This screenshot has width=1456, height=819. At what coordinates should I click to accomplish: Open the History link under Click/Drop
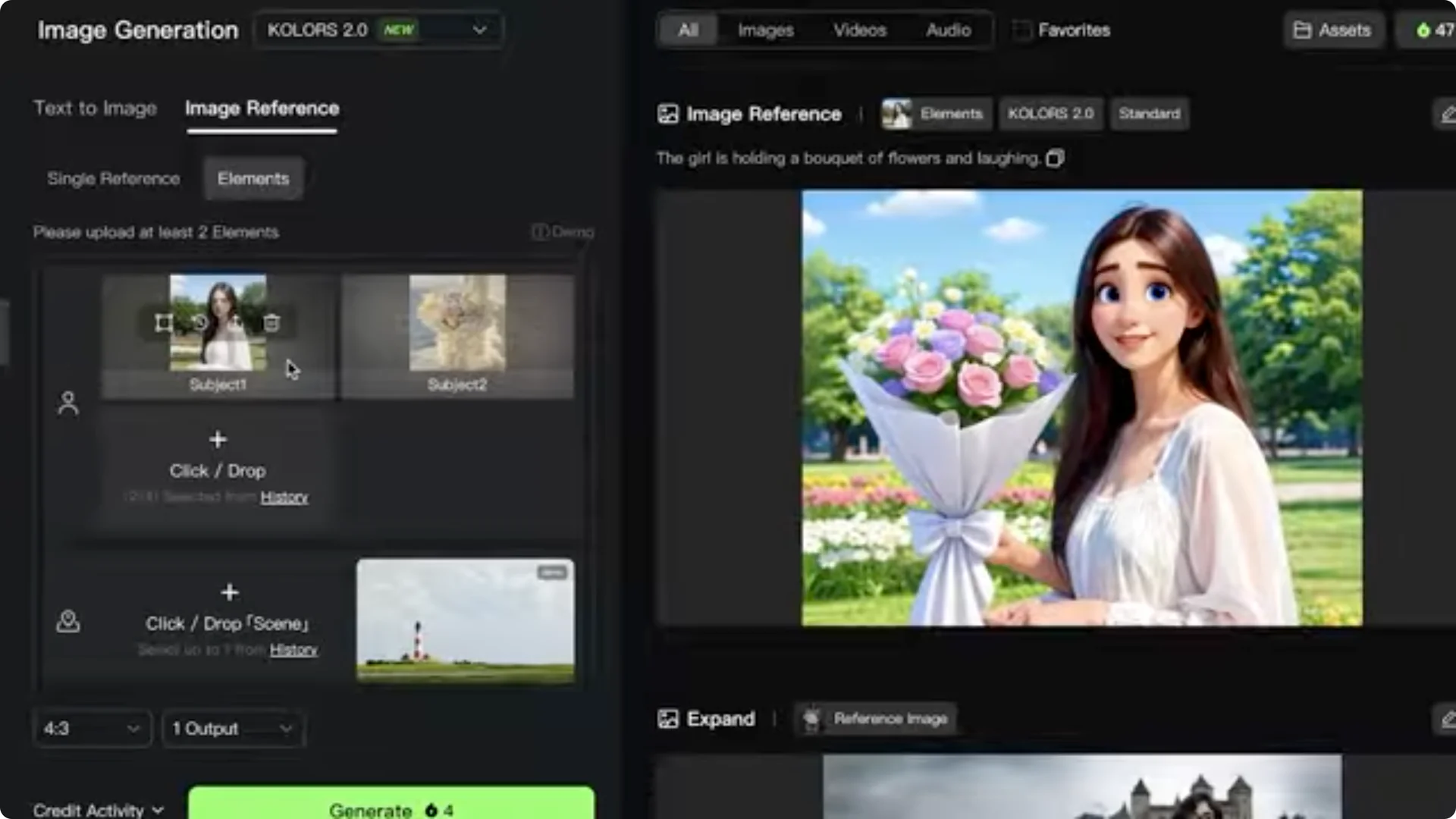click(284, 497)
